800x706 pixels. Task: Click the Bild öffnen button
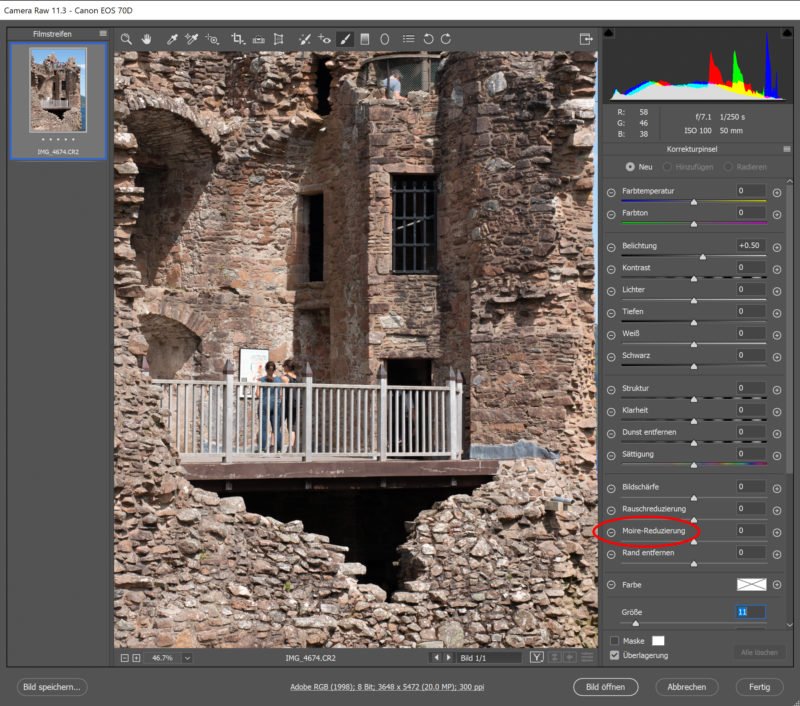605,687
